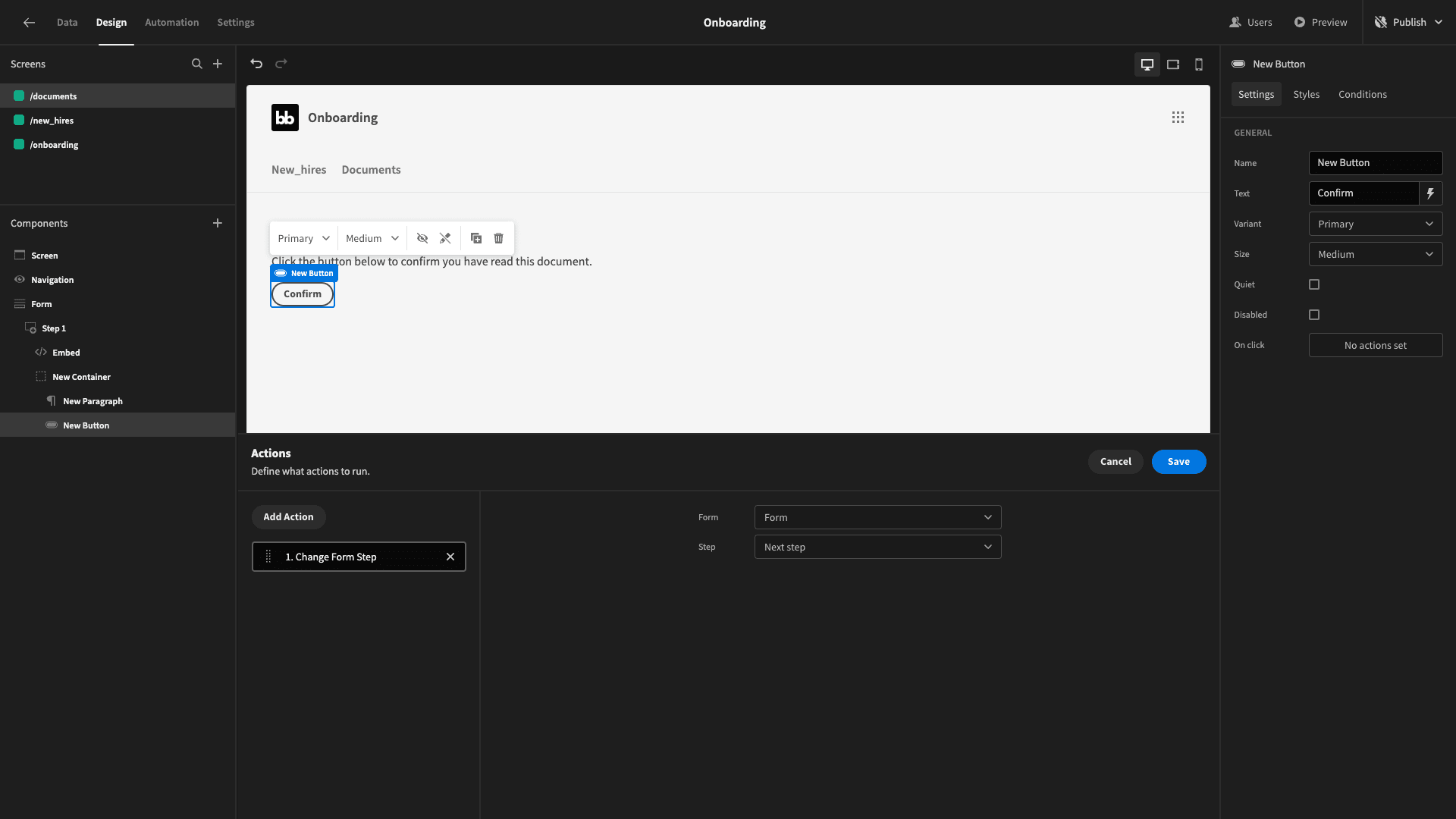The image size is (1456, 819).
Task: Click the undo arrow
Action: tap(256, 64)
